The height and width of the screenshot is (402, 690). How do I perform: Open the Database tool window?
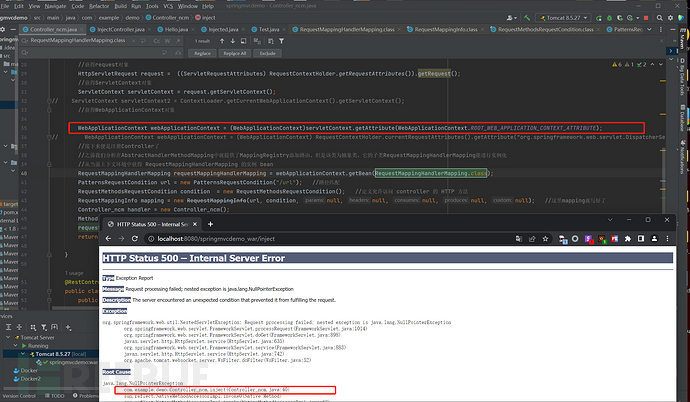click(683, 117)
